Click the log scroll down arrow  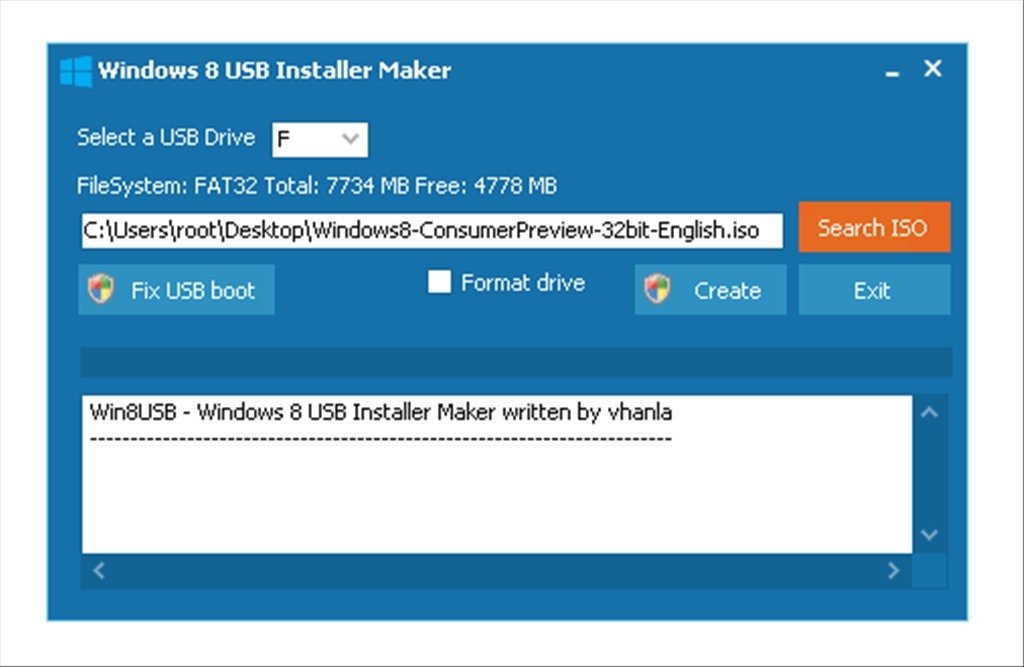point(929,534)
